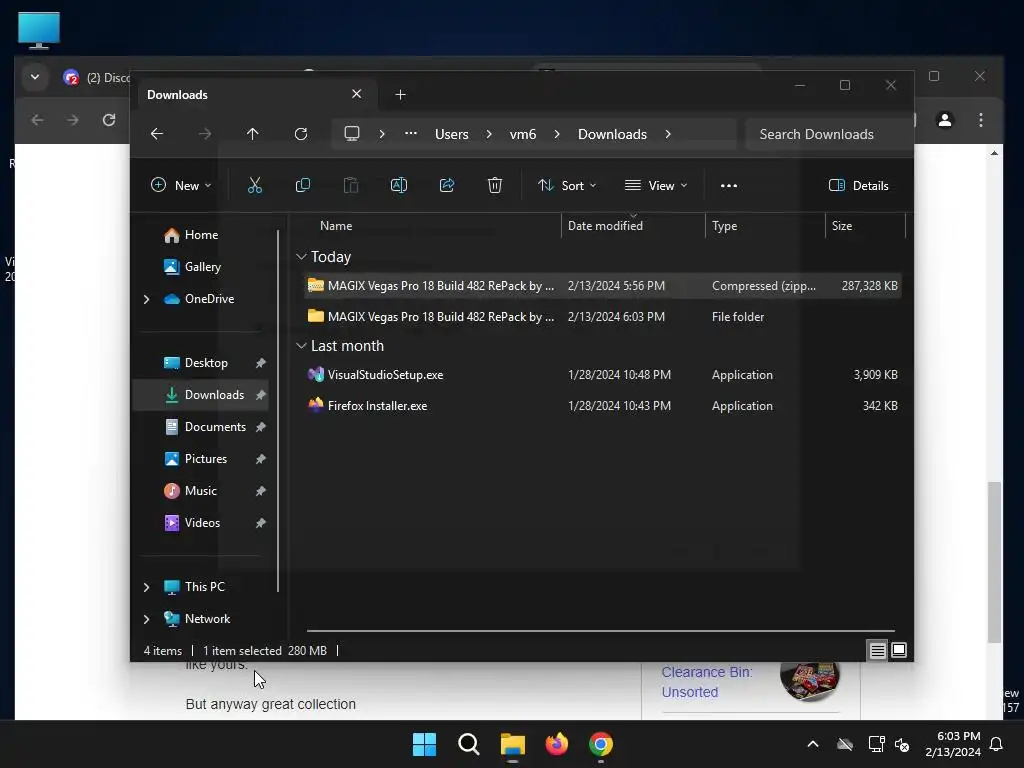The height and width of the screenshot is (768, 1024).
Task: Collapse the Today group
Action: 301,257
